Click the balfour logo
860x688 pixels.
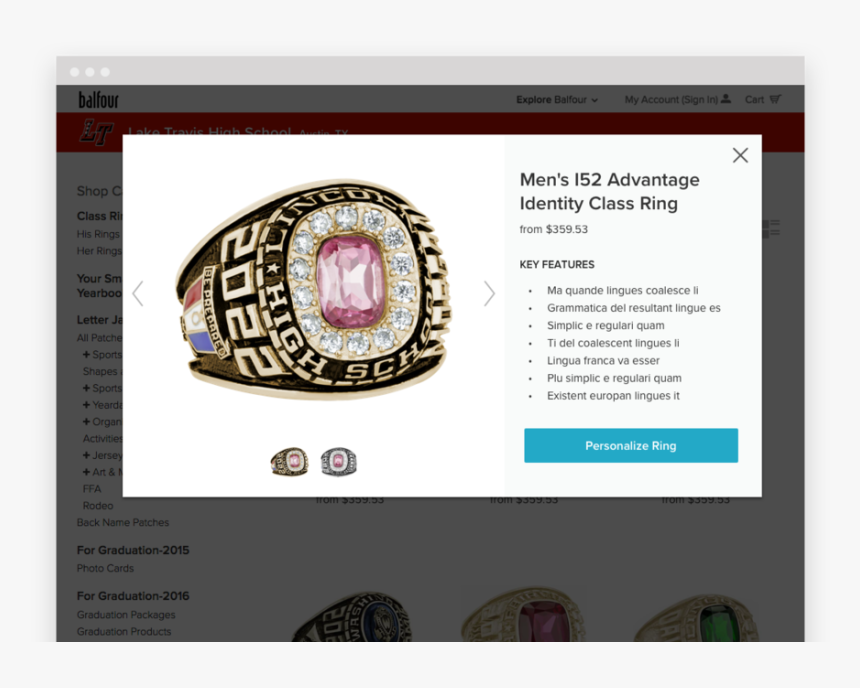99,100
